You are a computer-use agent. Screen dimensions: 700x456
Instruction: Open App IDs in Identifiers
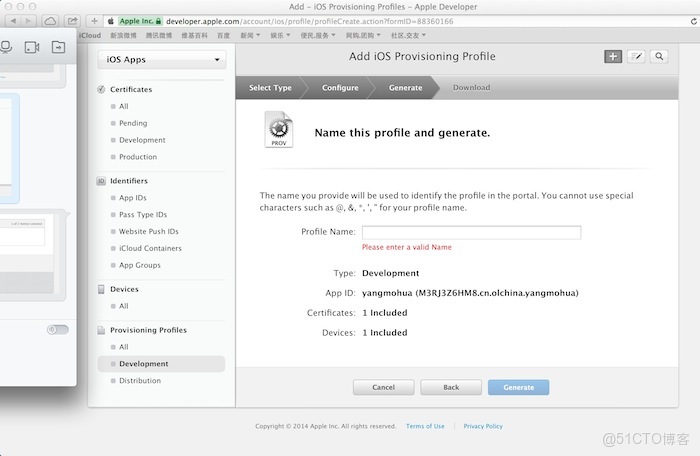[x=133, y=198]
